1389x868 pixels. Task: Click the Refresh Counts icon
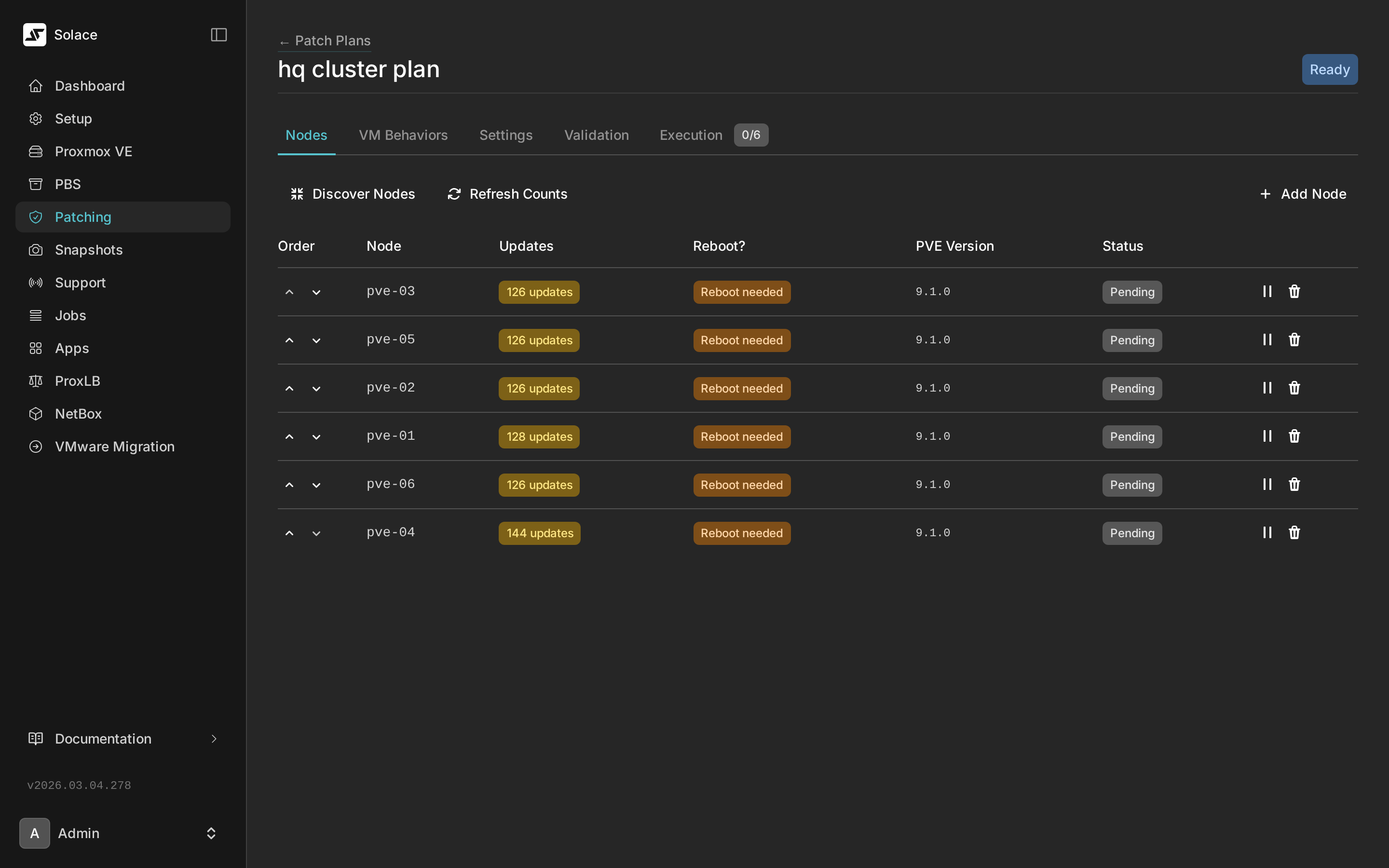[453, 193]
